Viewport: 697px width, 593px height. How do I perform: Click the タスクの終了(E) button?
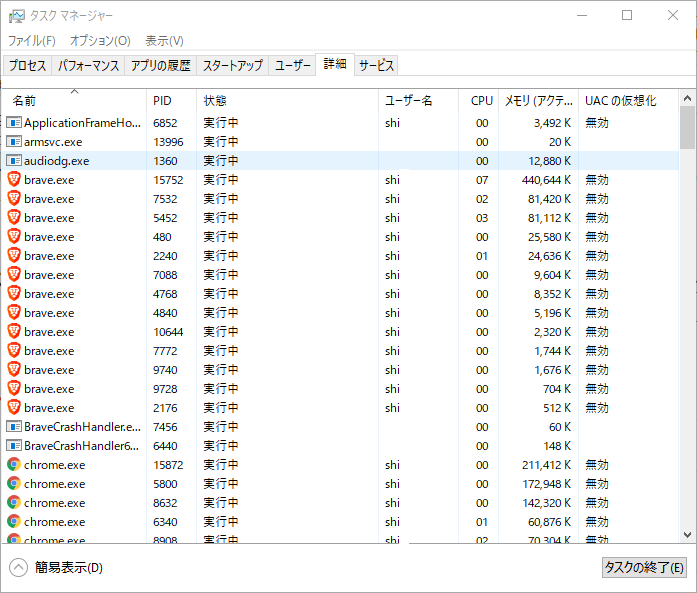click(x=644, y=567)
